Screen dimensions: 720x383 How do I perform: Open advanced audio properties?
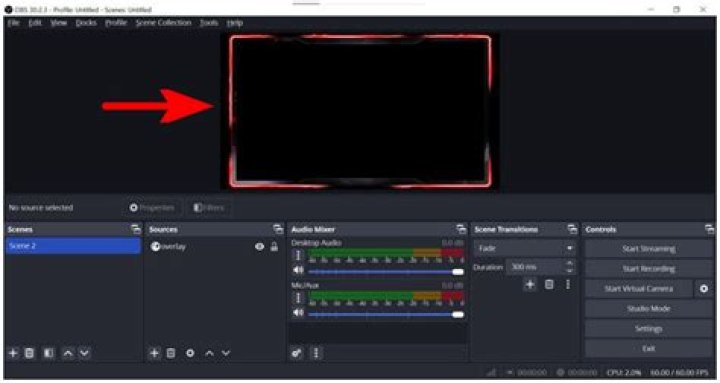pyautogui.click(x=297, y=353)
